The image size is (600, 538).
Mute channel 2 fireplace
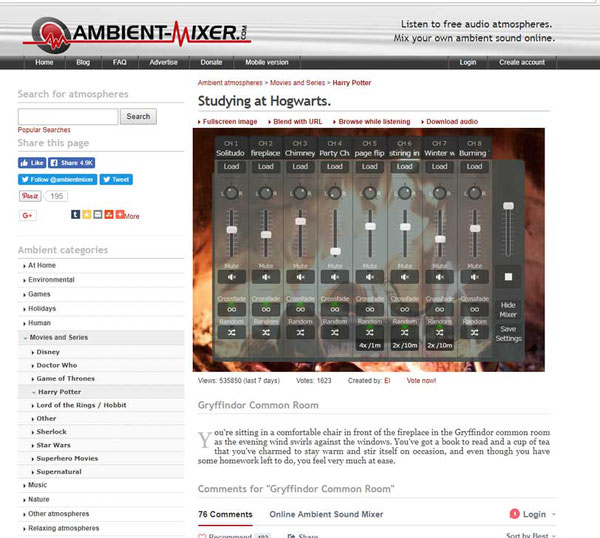(266, 277)
